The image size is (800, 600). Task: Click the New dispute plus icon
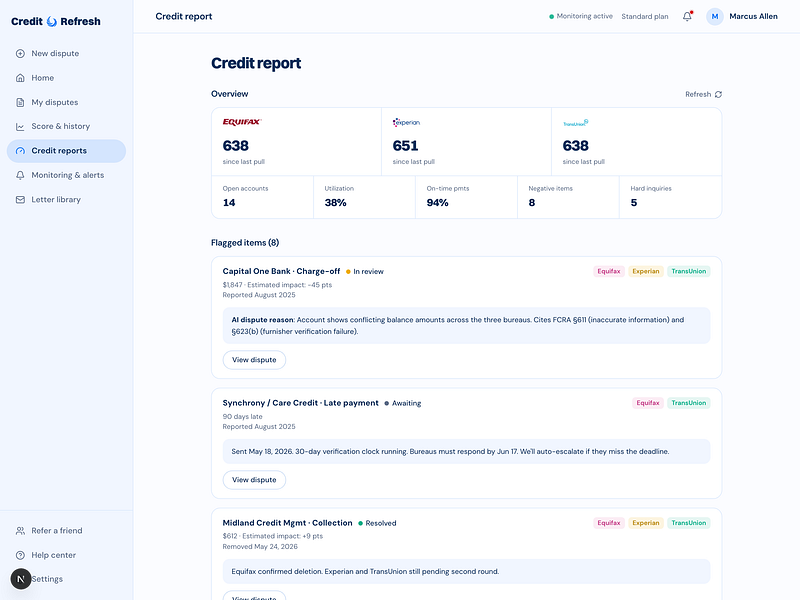pos(20,54)
